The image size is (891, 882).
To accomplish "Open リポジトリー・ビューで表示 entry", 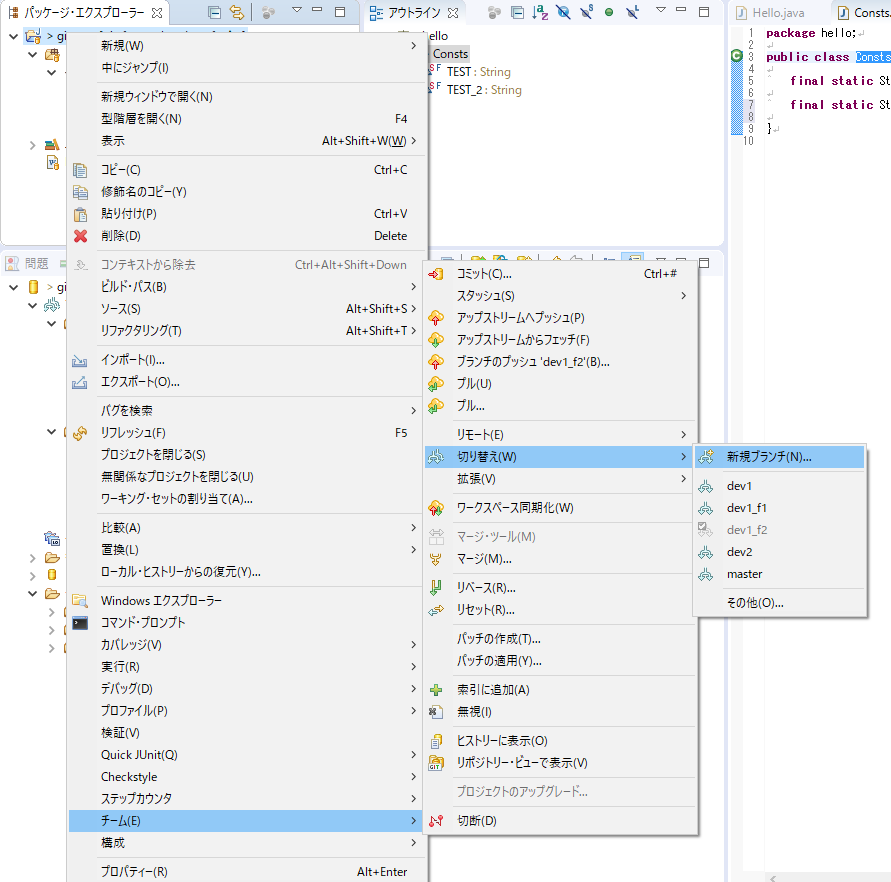I will (560, 763).
